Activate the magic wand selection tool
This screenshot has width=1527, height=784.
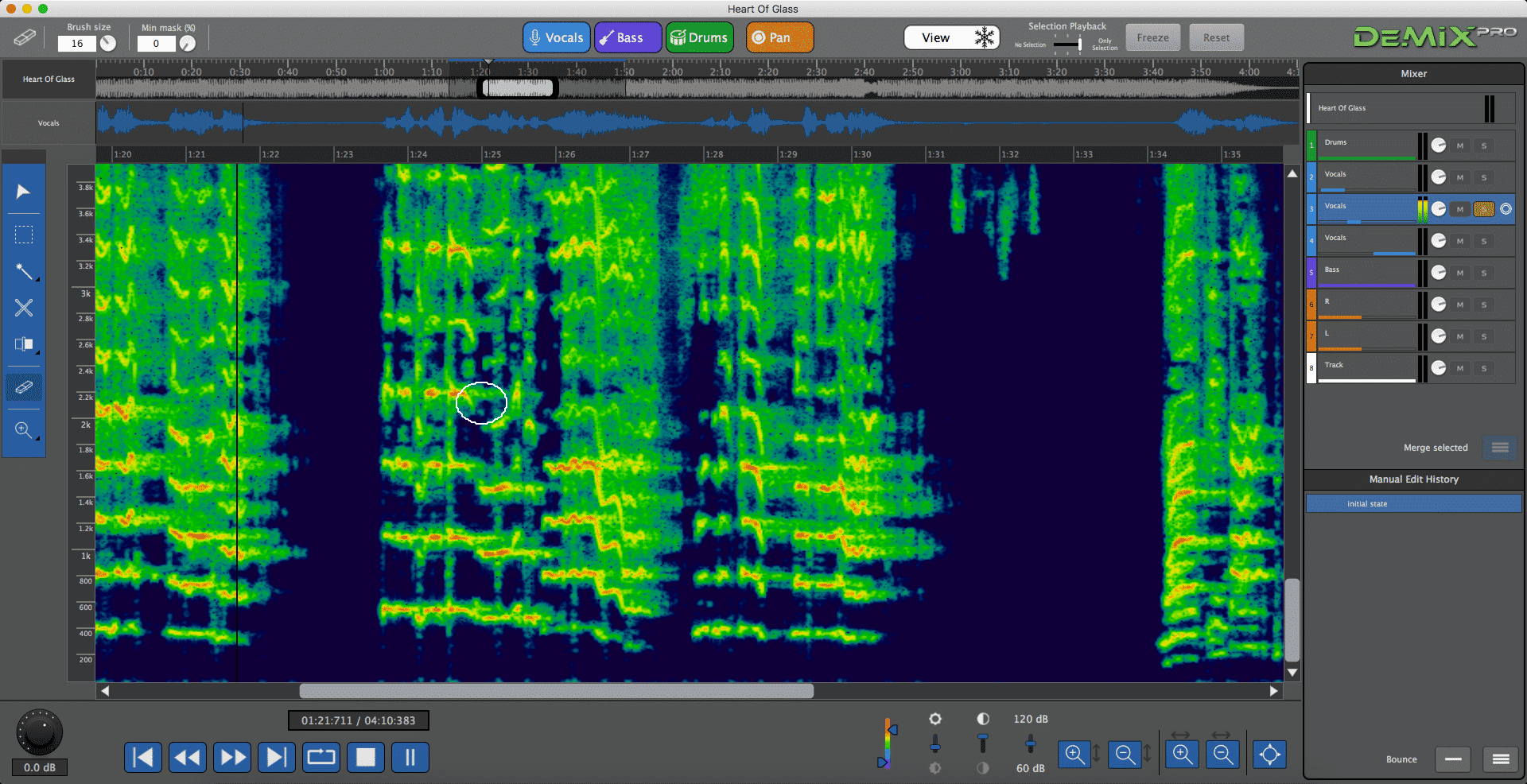tap(24, 273)
